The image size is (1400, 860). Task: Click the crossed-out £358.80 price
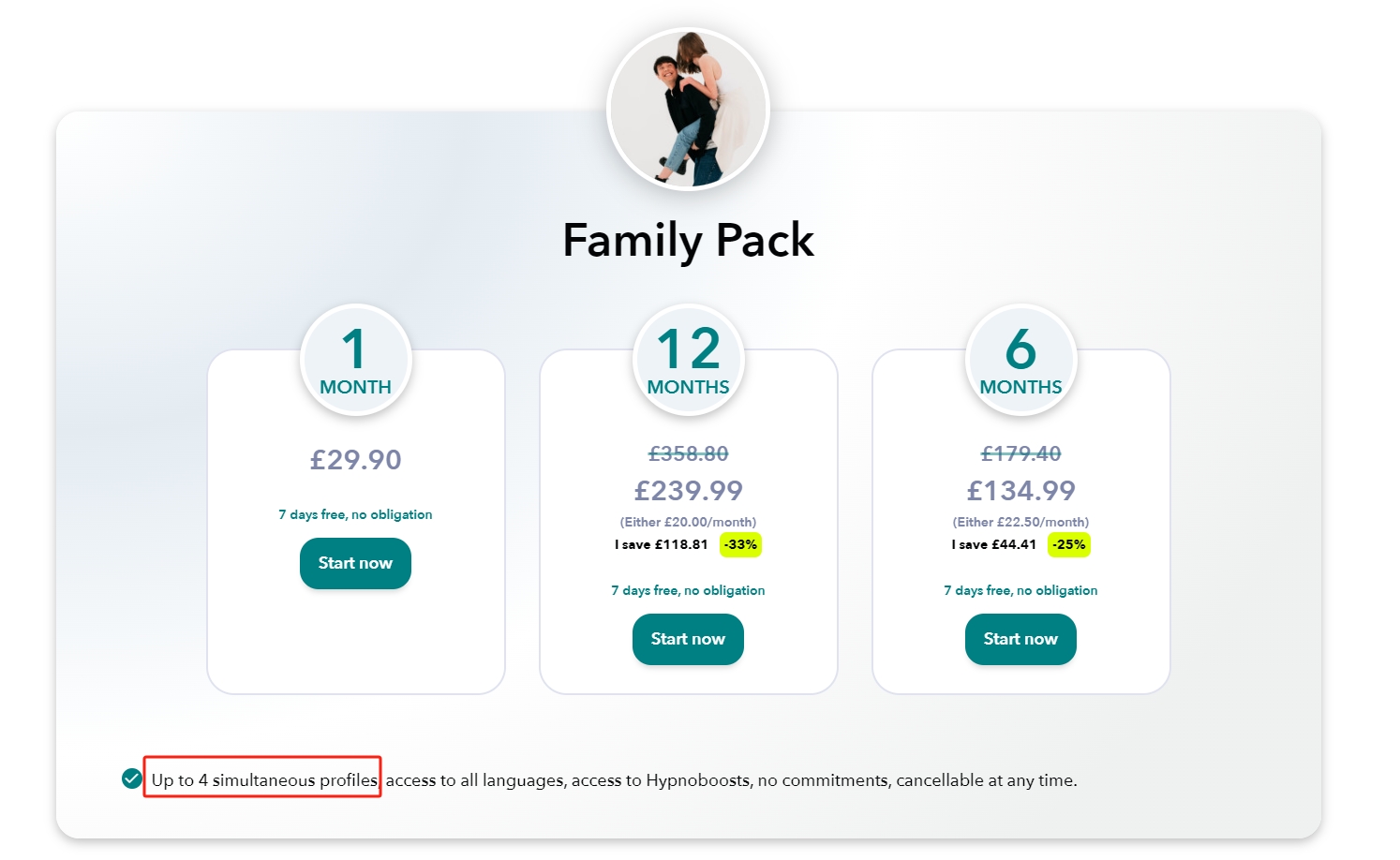(689, 453)
